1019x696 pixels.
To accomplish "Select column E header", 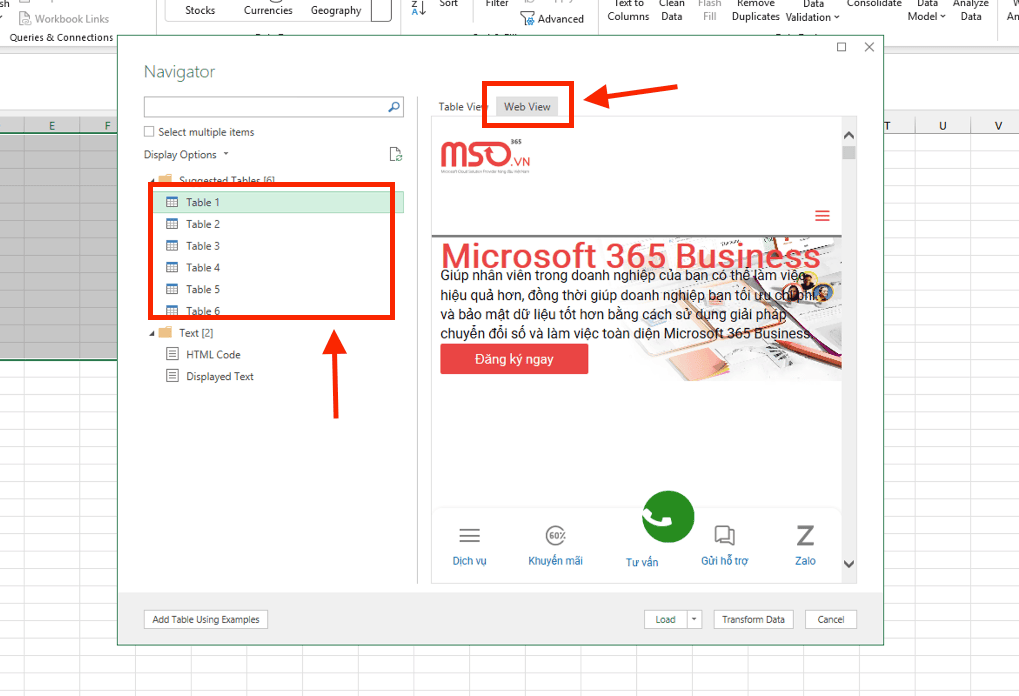I will tap(52, 125).
